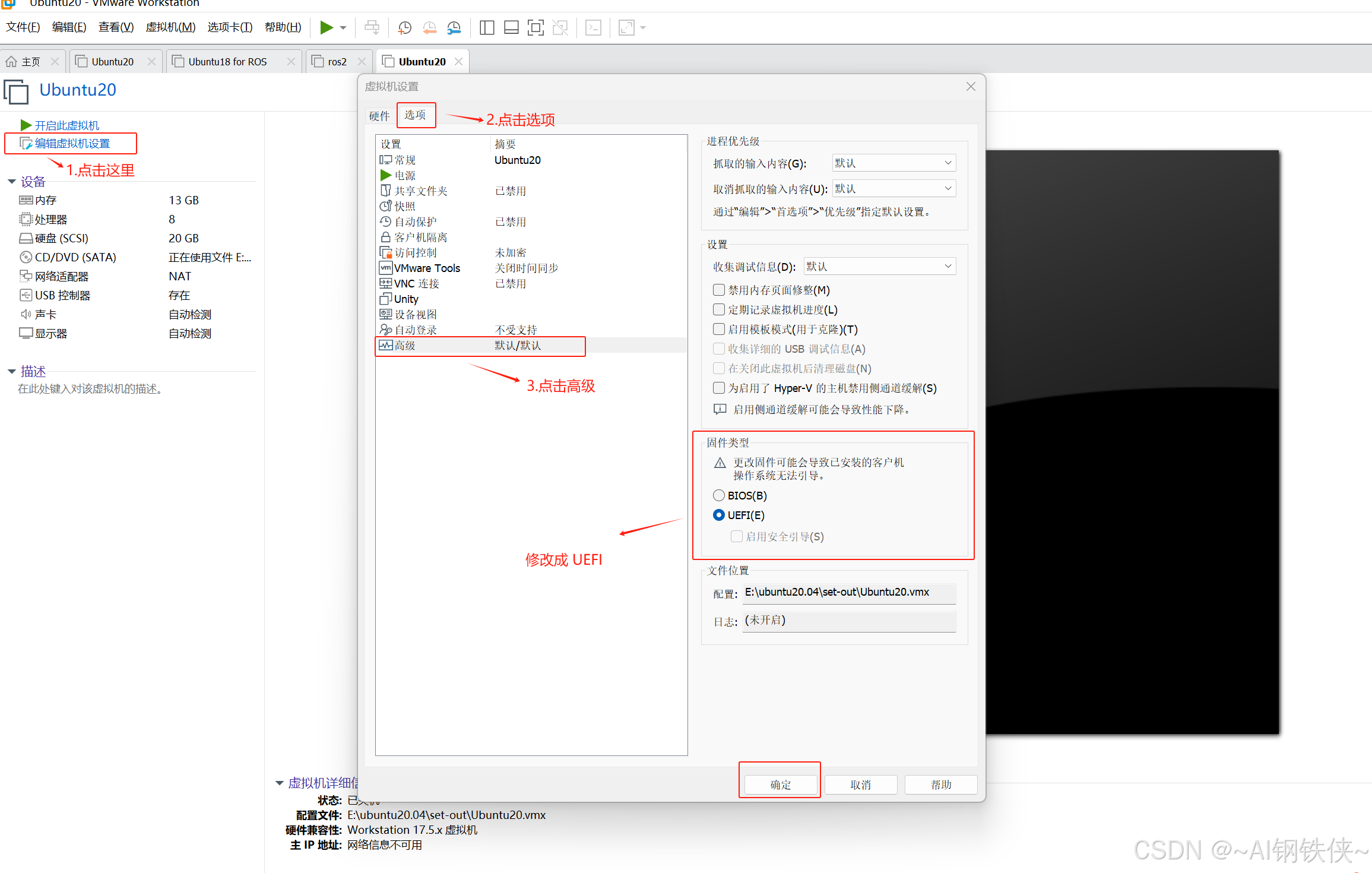Select VMware Tools in settings list
The image size is (1372, 873).
[427, 268]
